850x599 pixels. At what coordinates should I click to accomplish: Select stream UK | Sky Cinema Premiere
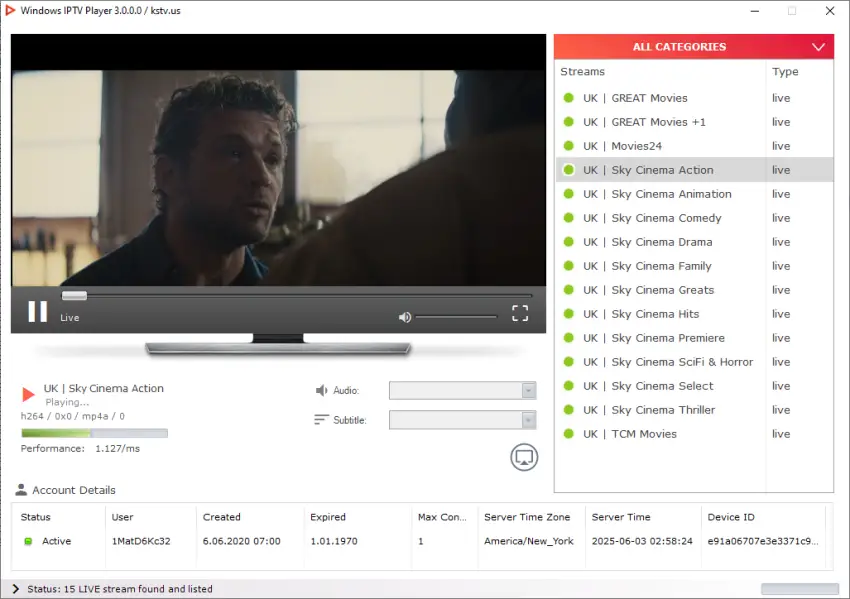pyautogui.click(x=694, y=338)
